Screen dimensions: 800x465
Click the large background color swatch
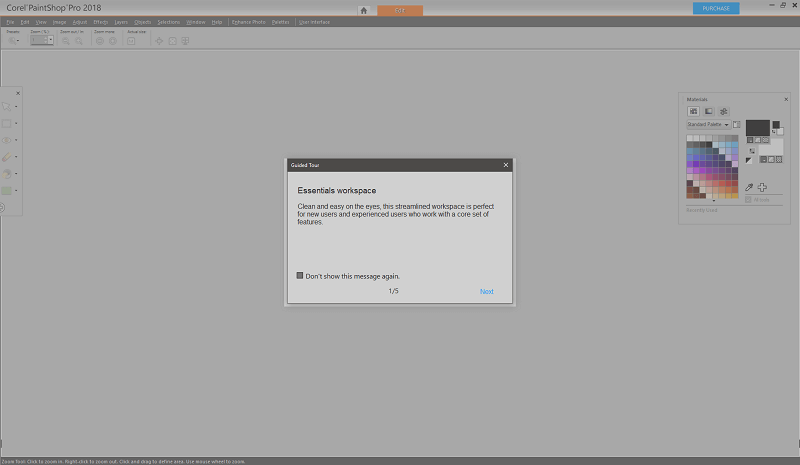(772, 149)
